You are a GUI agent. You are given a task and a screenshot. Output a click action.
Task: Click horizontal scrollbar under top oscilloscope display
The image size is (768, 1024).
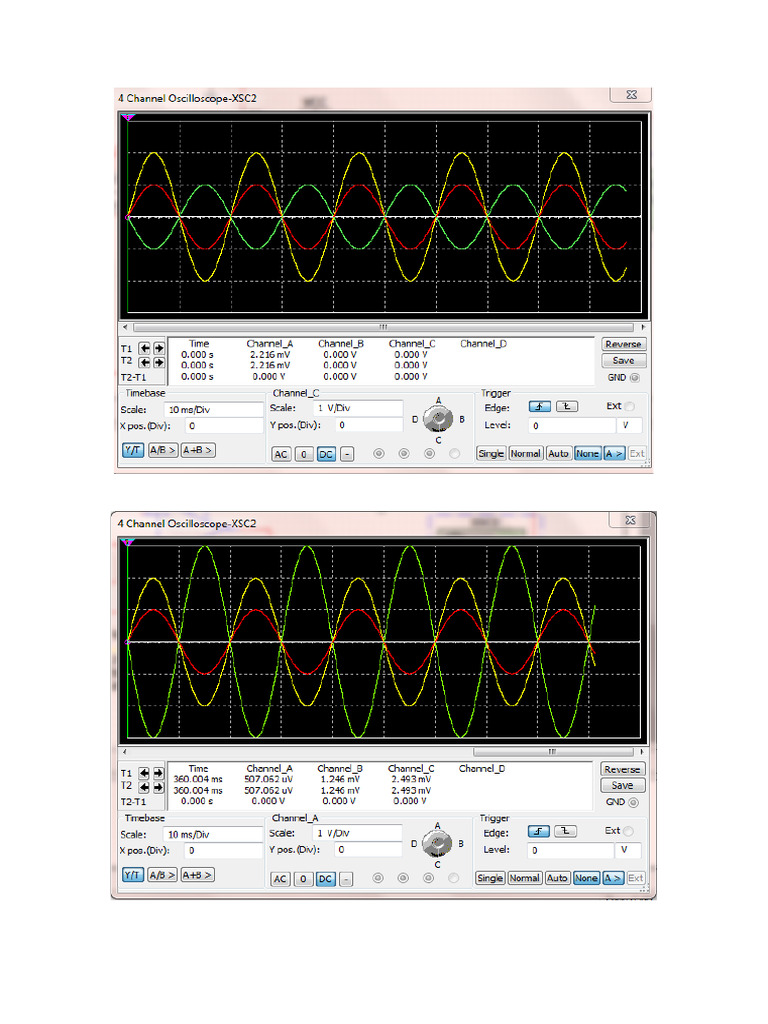pos(380,327)
